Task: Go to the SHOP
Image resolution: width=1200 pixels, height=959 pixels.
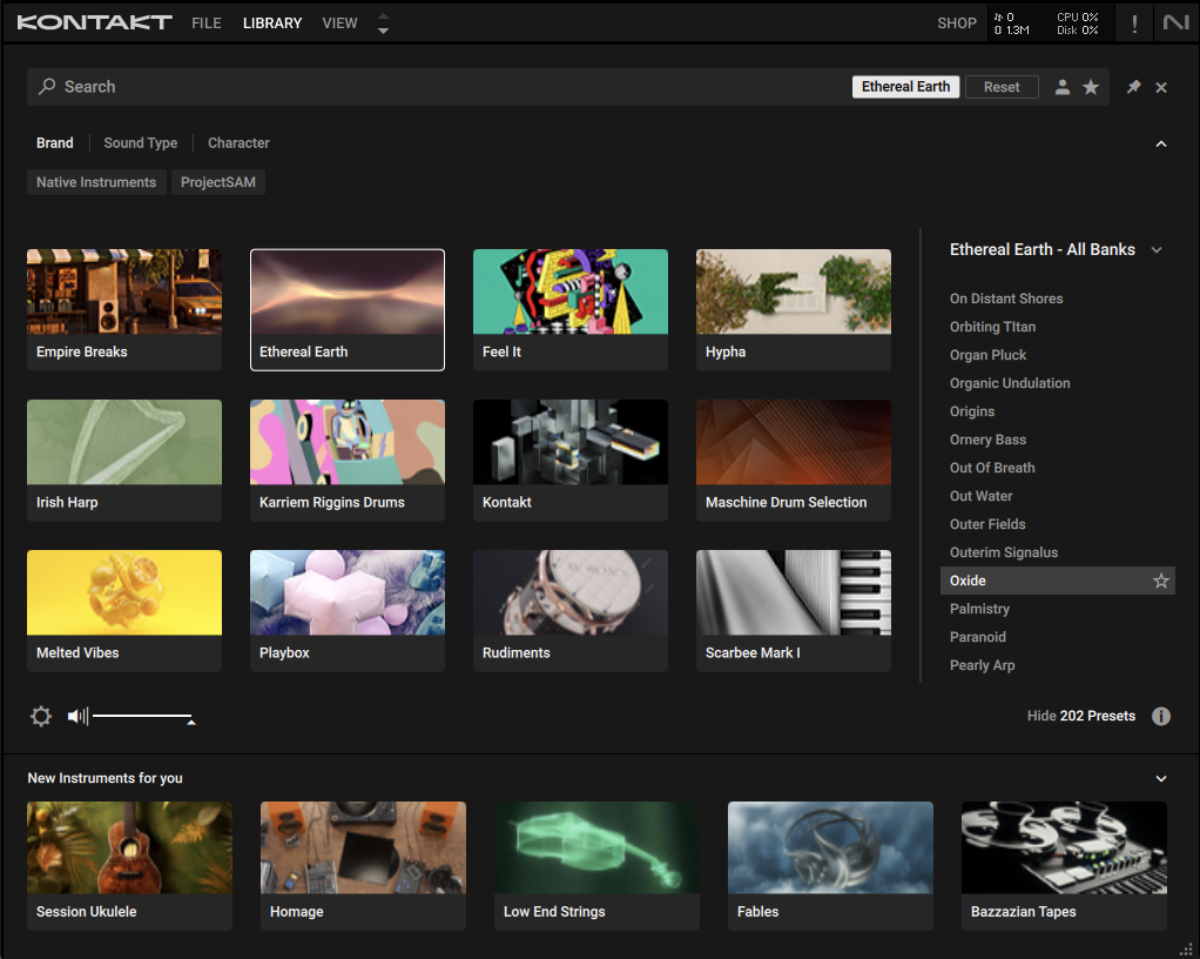Action: tap(957, 23)
